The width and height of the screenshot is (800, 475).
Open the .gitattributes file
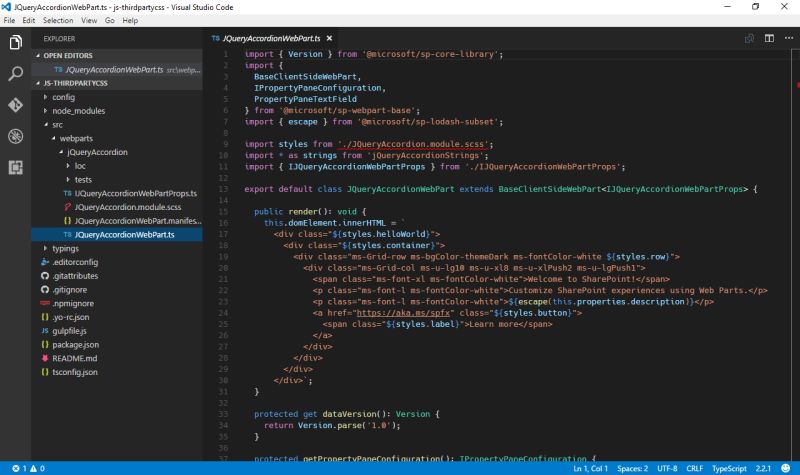pyautogui.click(x=117, y=276)
